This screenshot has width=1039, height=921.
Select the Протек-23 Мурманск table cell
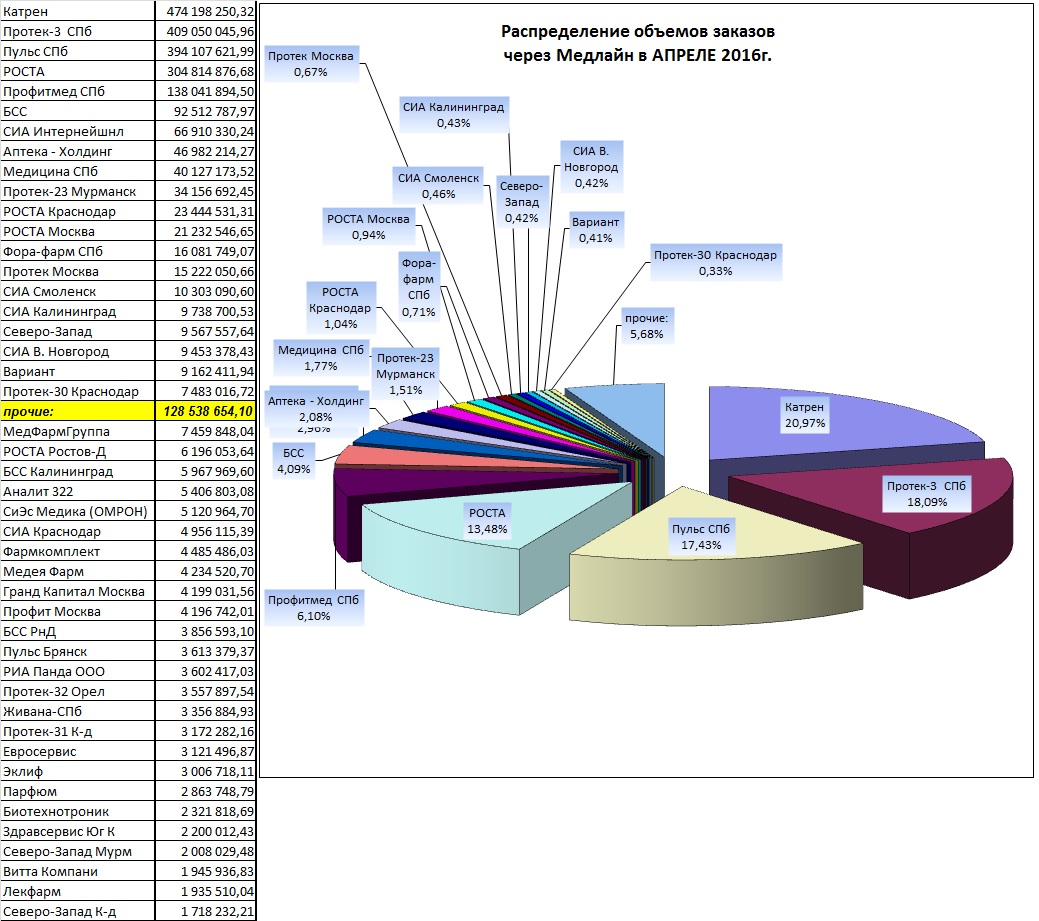(78, 191)
